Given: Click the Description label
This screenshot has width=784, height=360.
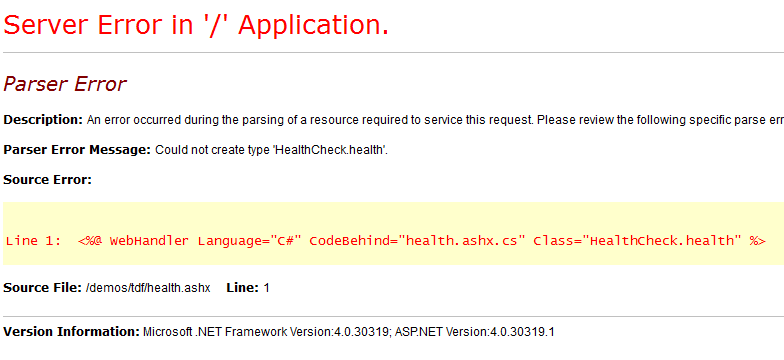Looking at the screenshot, I should pyautogui.click(x=43, y=120).
